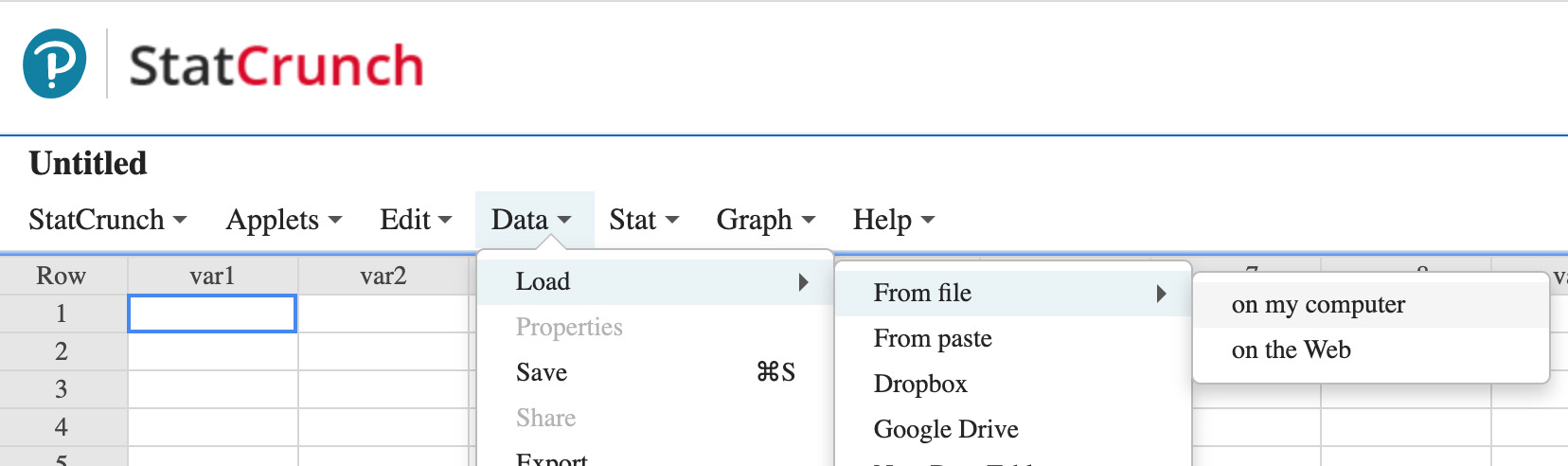Click the var2 column header
The height and width of the screenshot is (466, 1568).
383,276
